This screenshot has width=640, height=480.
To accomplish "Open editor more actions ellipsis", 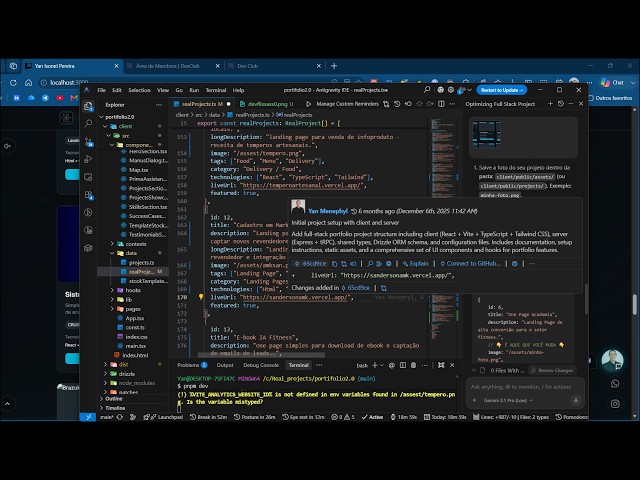I will pos(452,104).
